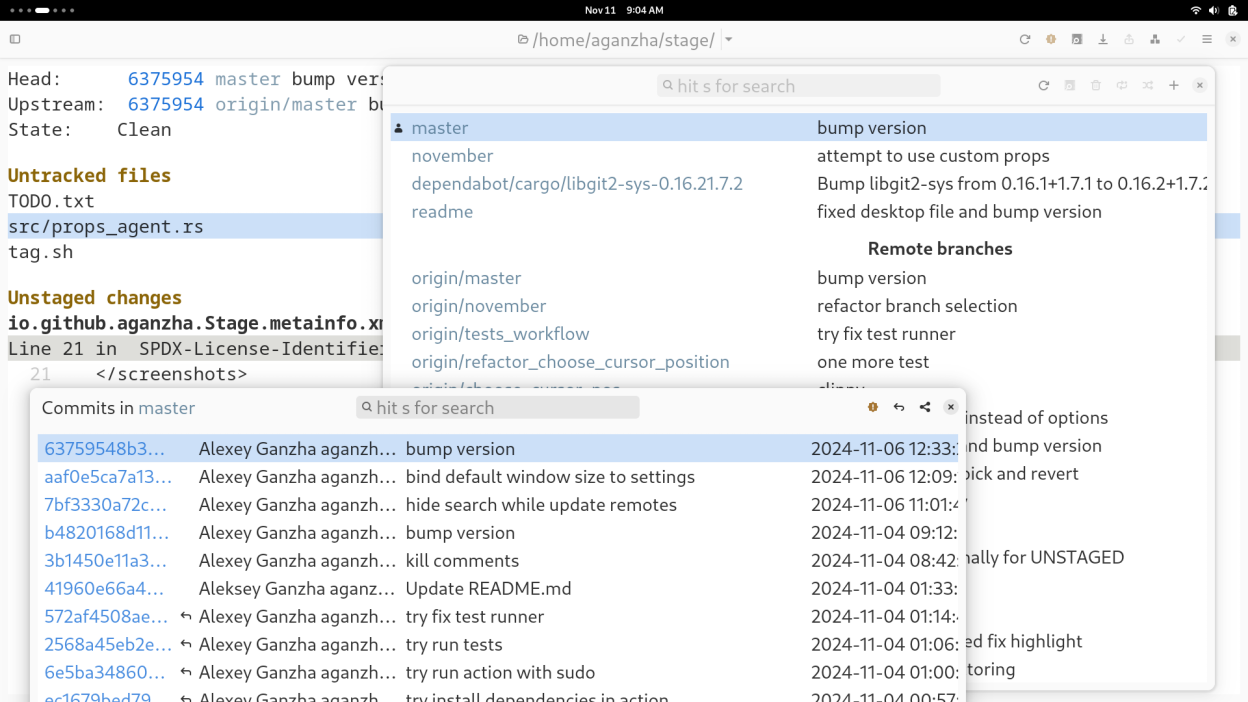1248x702 pixels.
Task: Click the share-style icon in the Commits panel
Action: [x=925, y=407]
